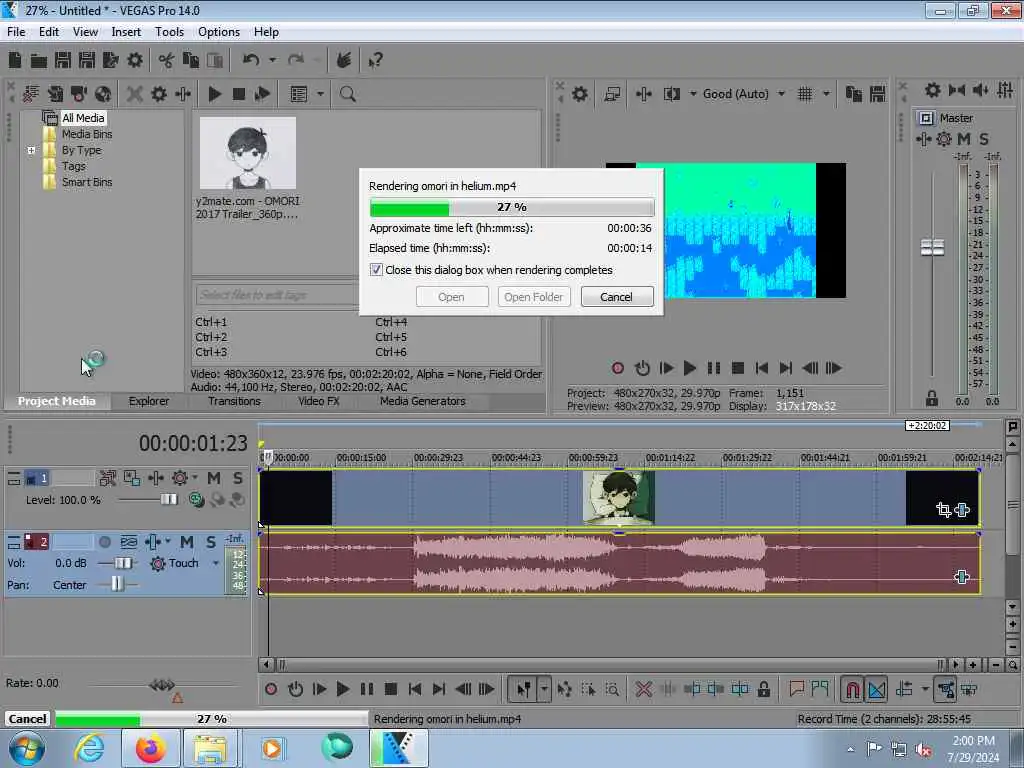This screenshot has height=768, width=1024.
Task: Click the Preview on External Monitor icon
Action: tap(612, 94)
